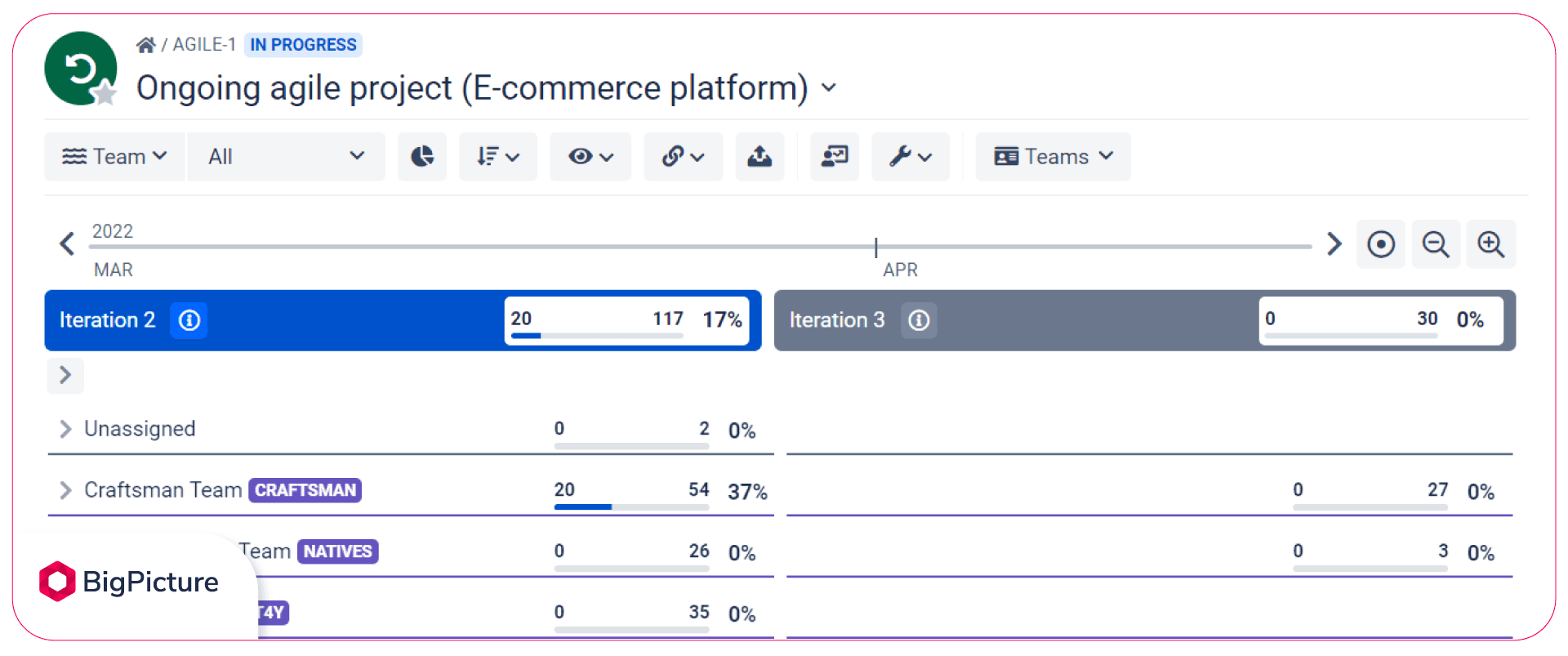Click the Craftsman Team label
The width and height of the screenshot is (1568, 656).
(x=163, y=490)
